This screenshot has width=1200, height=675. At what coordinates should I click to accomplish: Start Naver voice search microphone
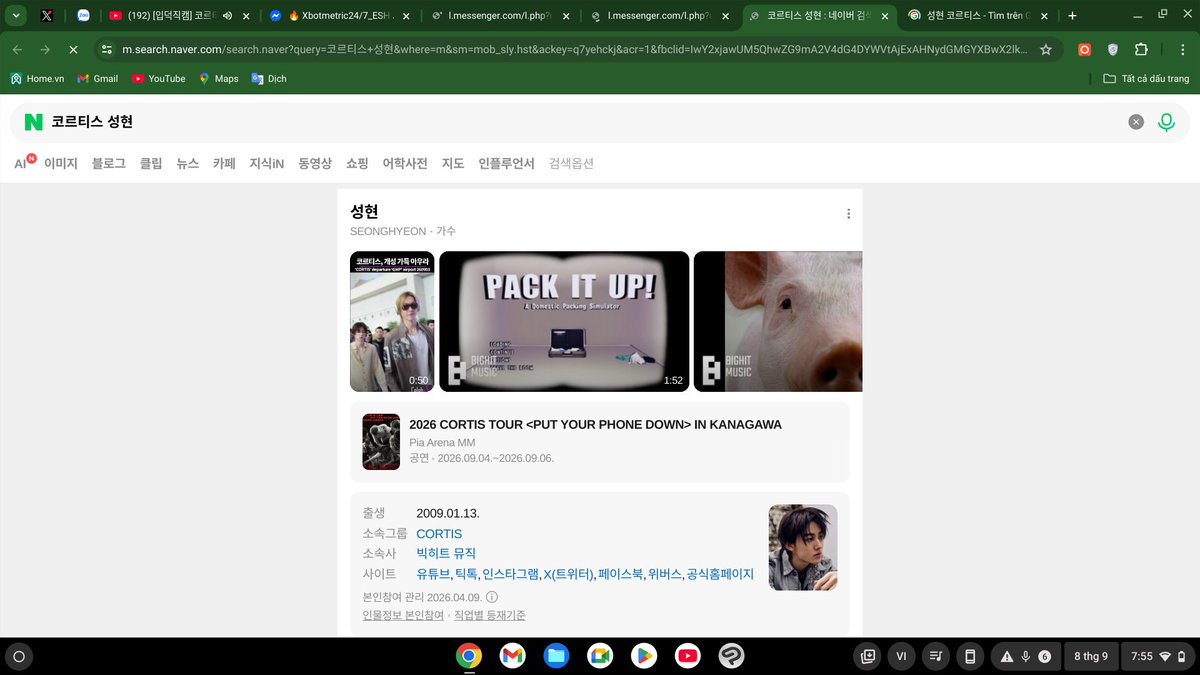[x=1166, y=122]
